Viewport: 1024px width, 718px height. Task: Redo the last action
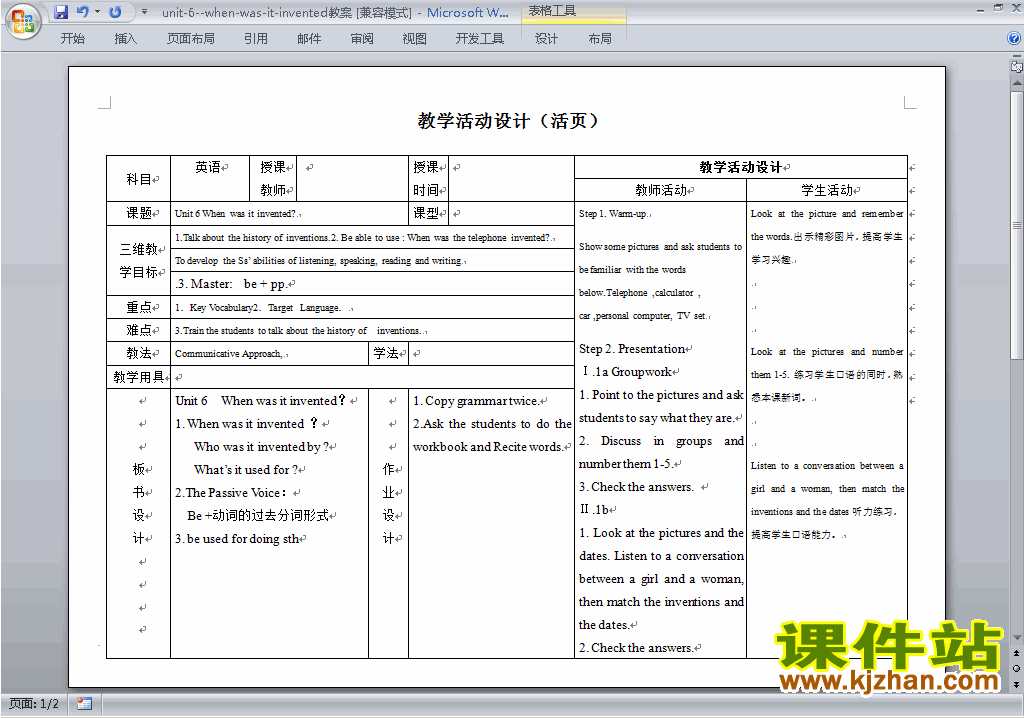tap(116, 12)
